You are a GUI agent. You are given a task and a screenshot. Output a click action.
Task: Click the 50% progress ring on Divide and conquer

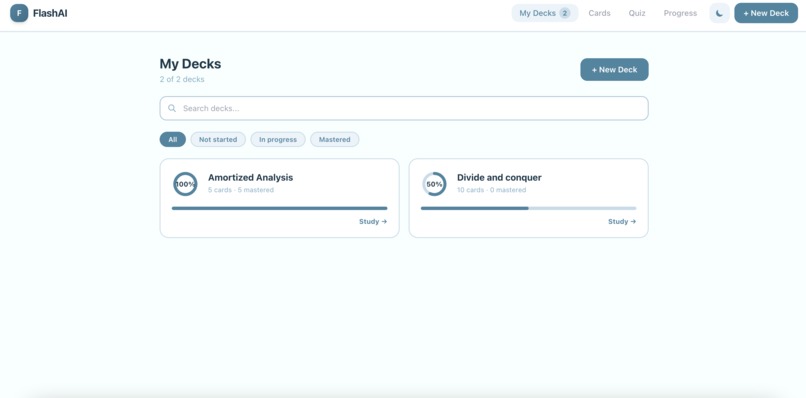point(434,184)
